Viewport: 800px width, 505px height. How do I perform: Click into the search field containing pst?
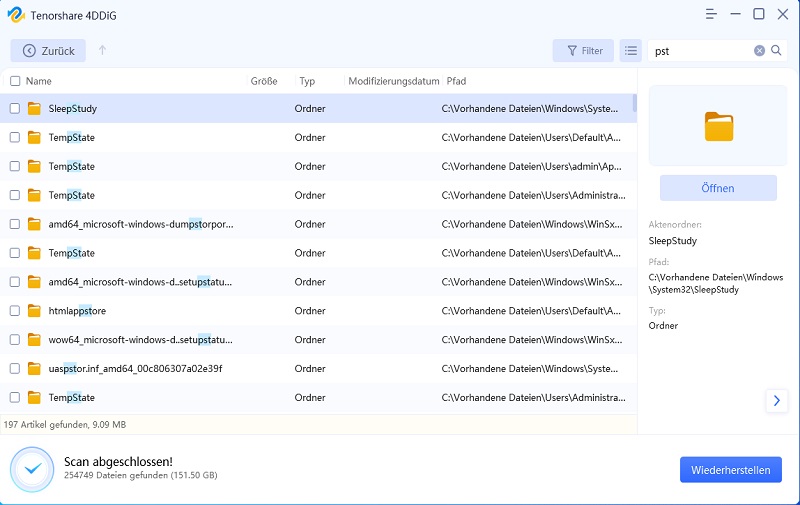(700, 50)
